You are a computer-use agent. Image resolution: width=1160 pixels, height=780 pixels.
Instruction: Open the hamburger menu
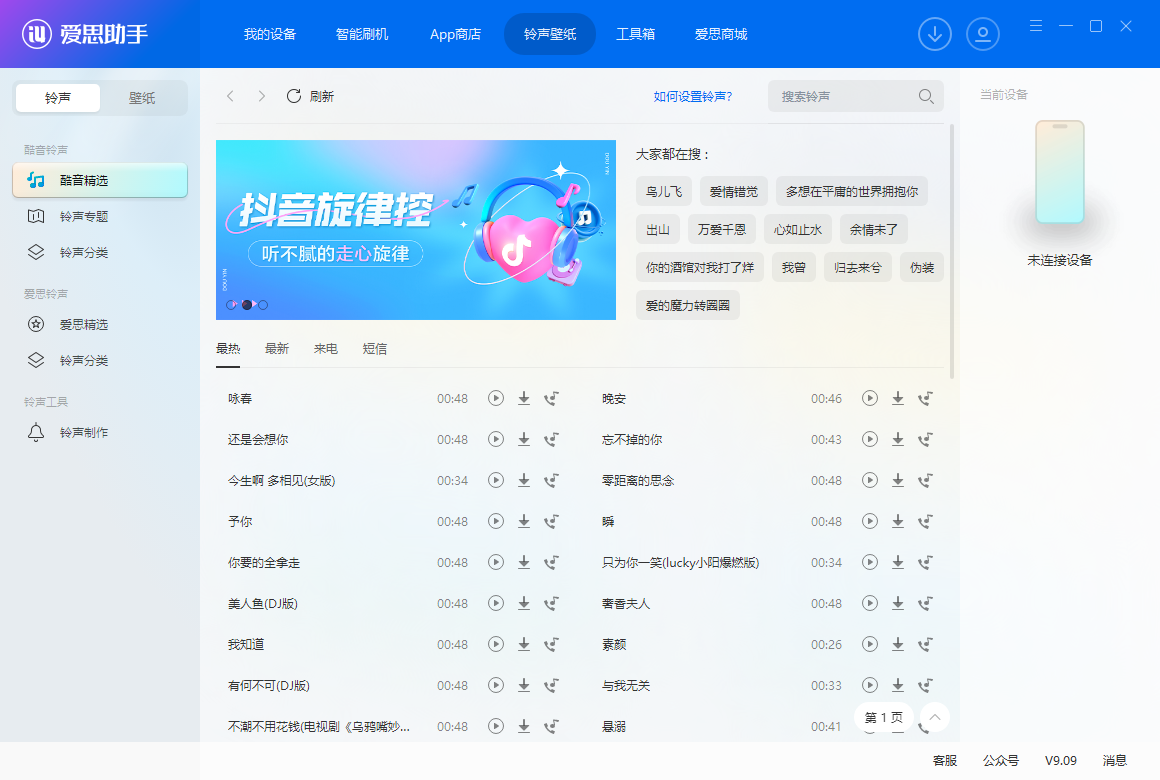tap(1035, 25)
